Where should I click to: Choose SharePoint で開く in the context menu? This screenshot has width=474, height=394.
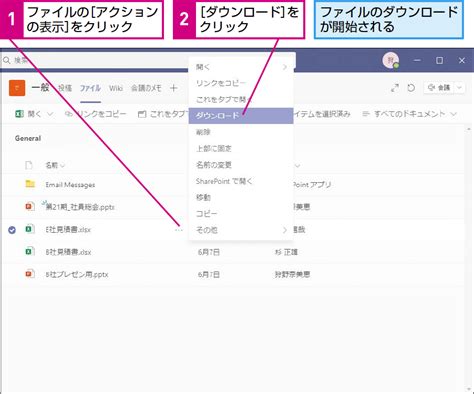coord(241,181)
